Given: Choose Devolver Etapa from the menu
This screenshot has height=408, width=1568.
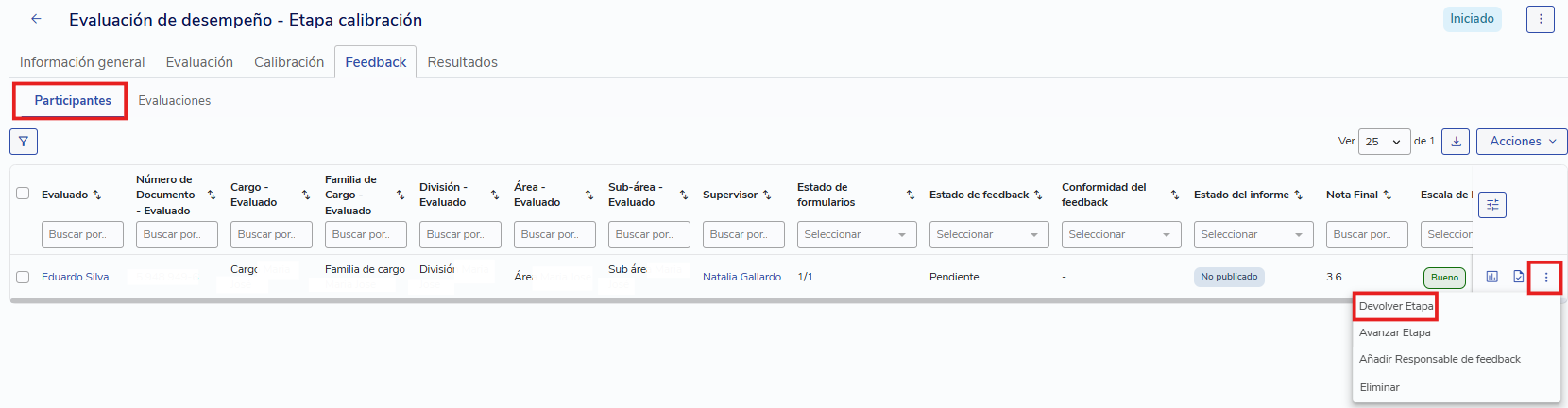Looking at the screenshot, I should tap(1396, 306).
